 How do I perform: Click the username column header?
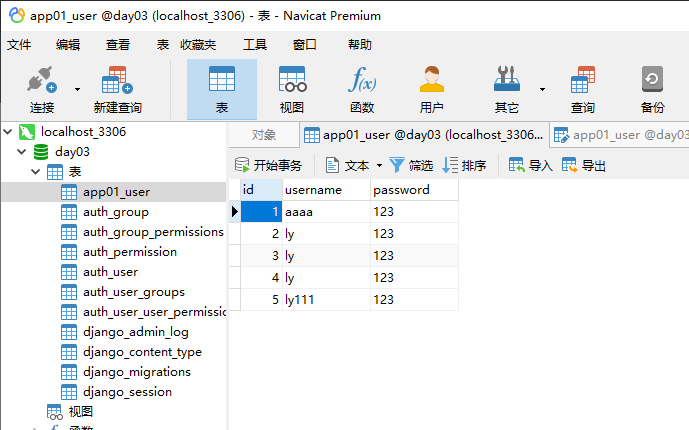coord(326,190)
